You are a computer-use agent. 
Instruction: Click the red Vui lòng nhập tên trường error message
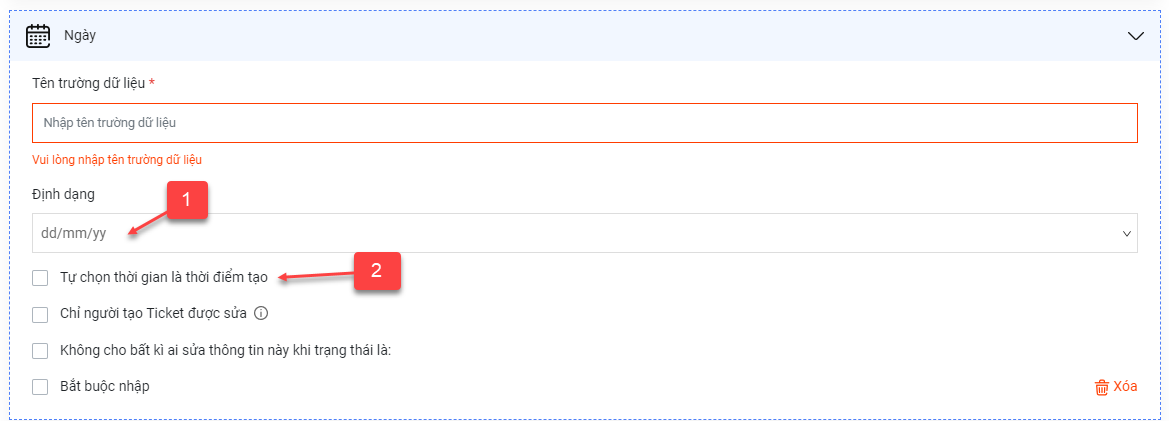[117, 159]
